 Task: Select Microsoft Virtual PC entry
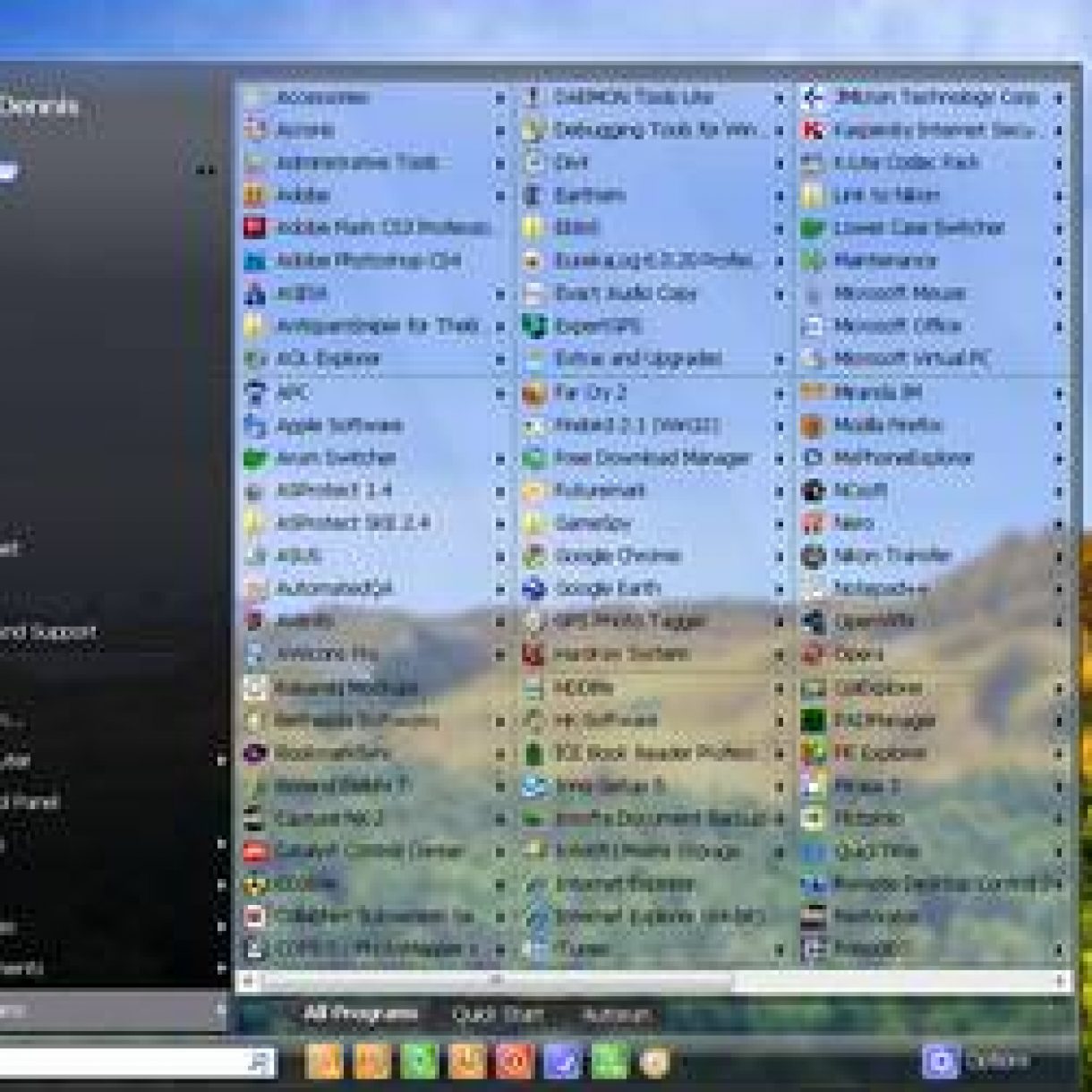[932, 359]
